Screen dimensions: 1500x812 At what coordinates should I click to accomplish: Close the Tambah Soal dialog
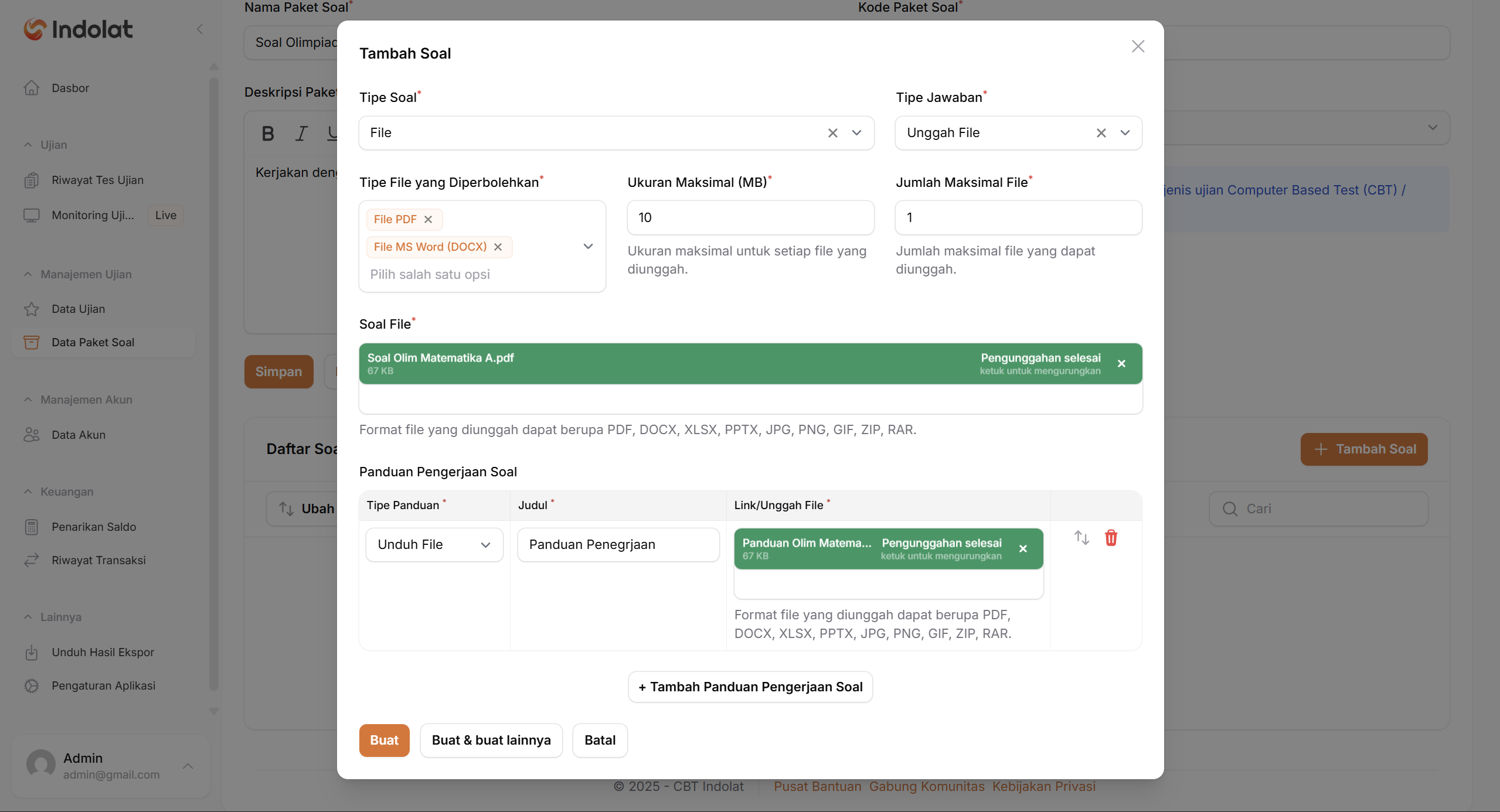click(1138, 46)
